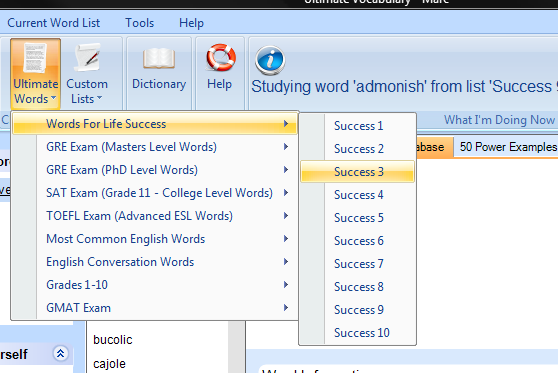This screenshot has width=558, height=373.
Task: Select the Success 7 list
Action: 358,264
